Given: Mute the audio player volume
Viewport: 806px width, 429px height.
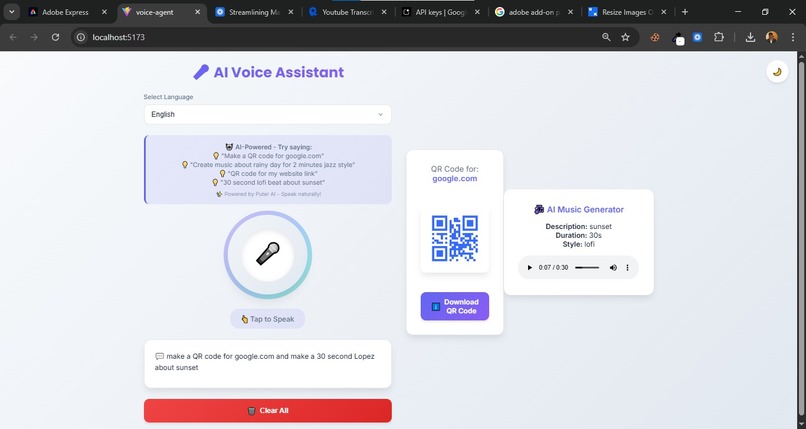Looking at the screenshot, I should tap(613, 268).
